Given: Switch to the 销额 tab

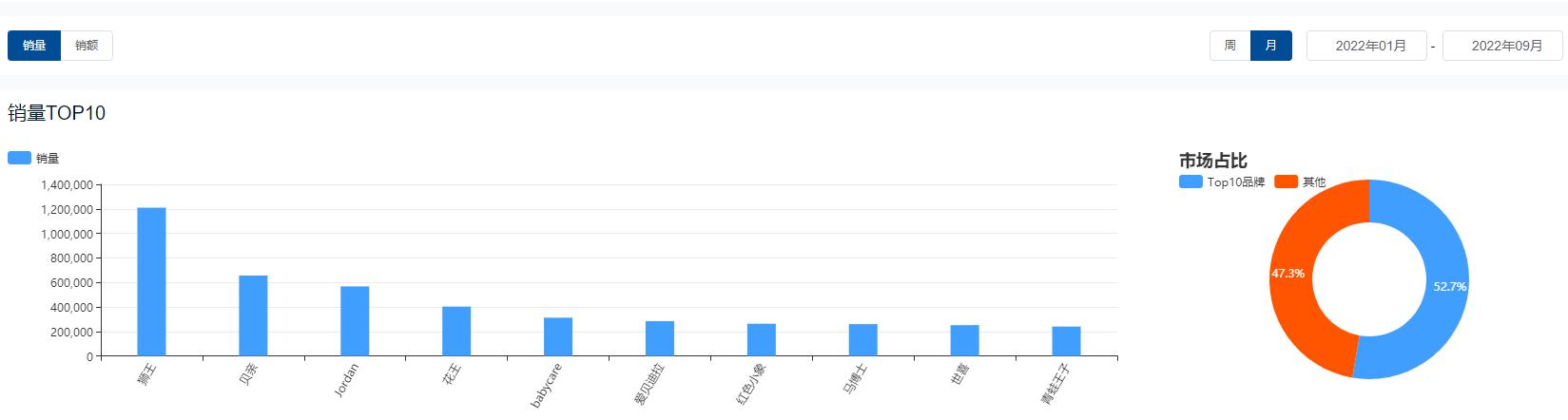Looking at the screenshot, I should (x=87, y=46).
